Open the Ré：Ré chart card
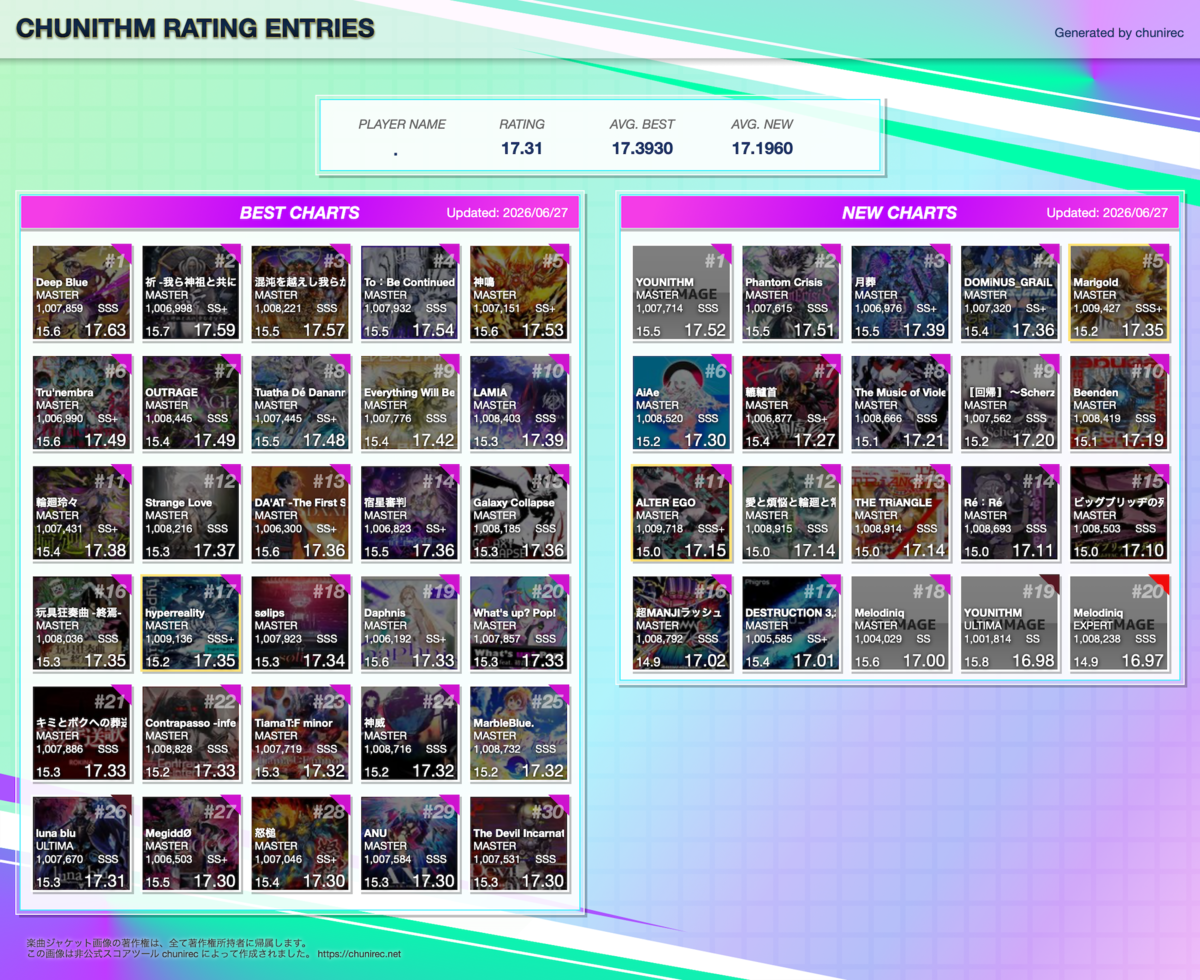 [x=1009, y=513]
